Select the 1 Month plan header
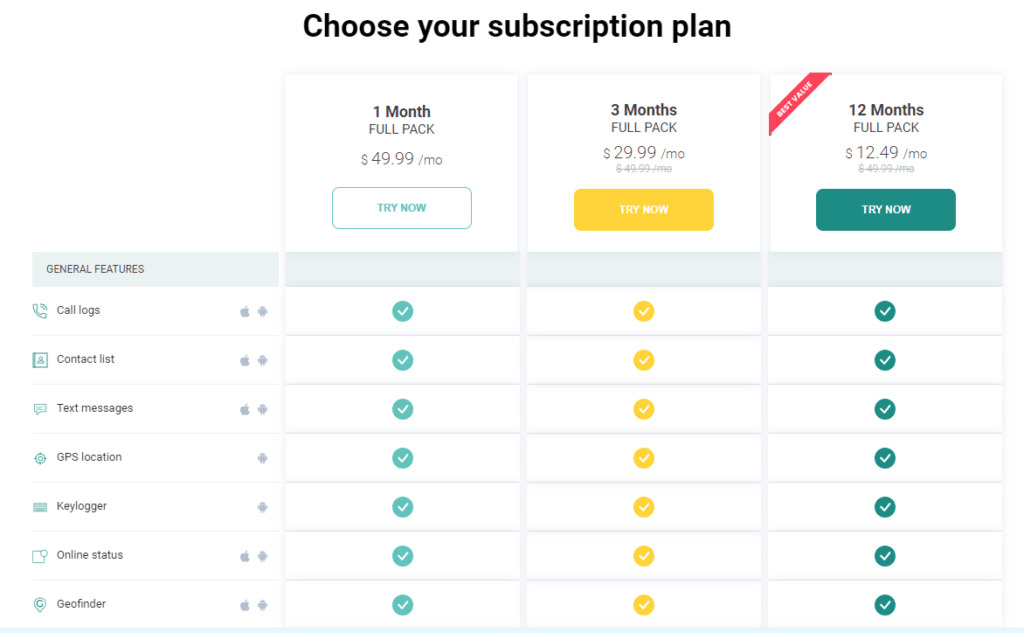The width and height of the screenshot is (1024, 633). pyautogui.click(x=402, y=110)
